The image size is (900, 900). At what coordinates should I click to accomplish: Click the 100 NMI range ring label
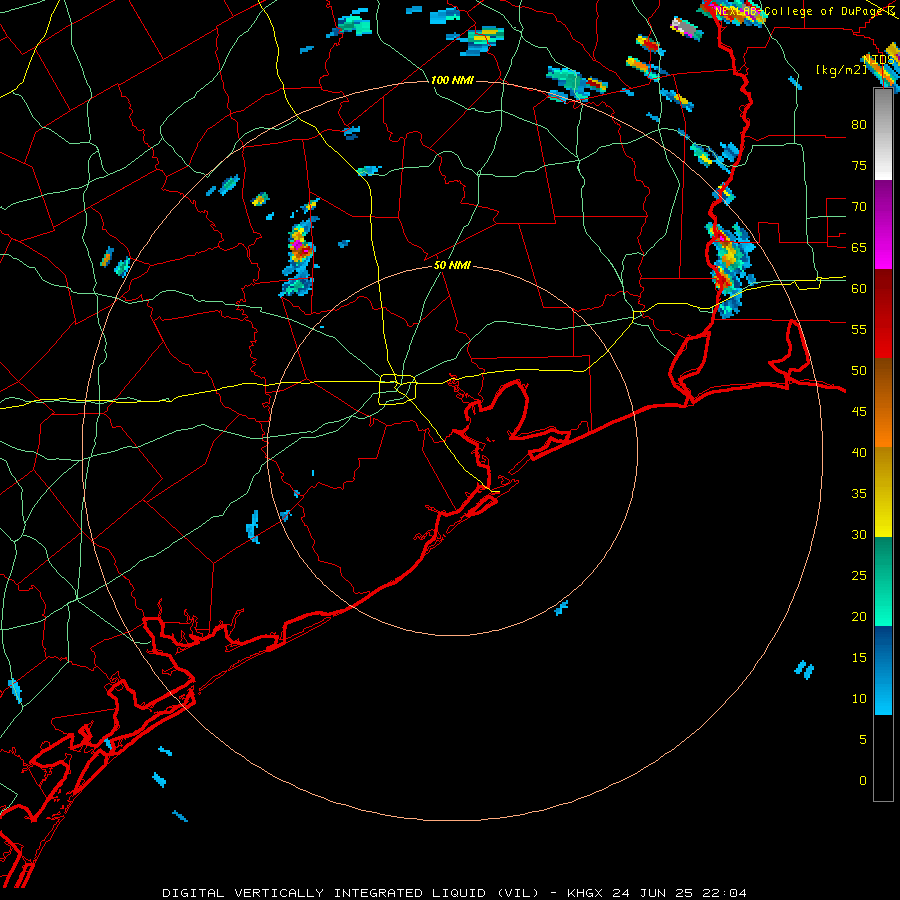[452, 80]
